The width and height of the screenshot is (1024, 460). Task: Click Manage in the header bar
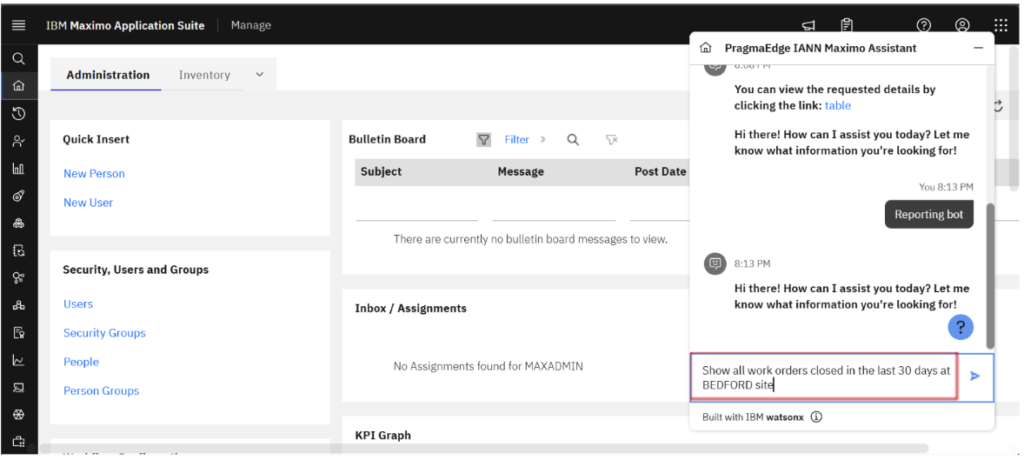pos(251,25)
